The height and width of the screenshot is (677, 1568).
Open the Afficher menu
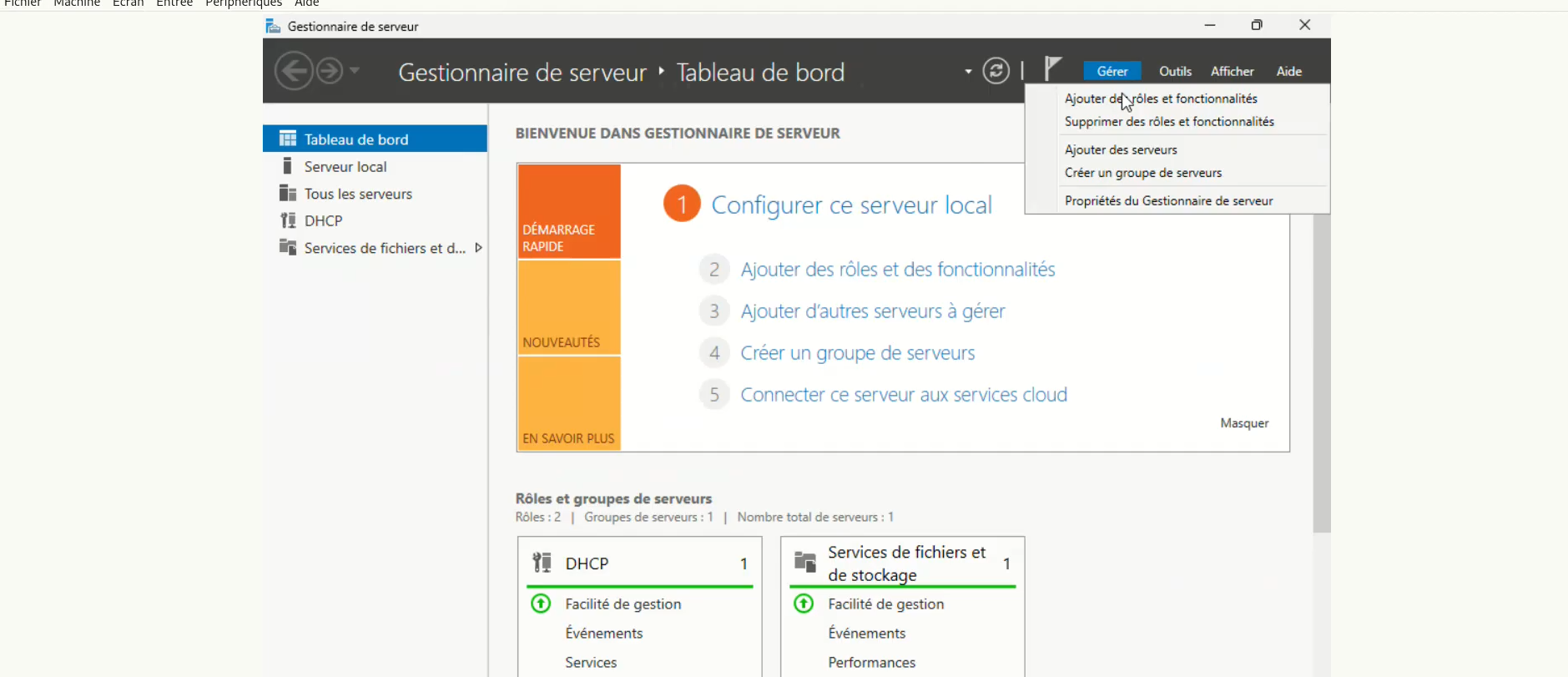click(x=1232, y=71)
